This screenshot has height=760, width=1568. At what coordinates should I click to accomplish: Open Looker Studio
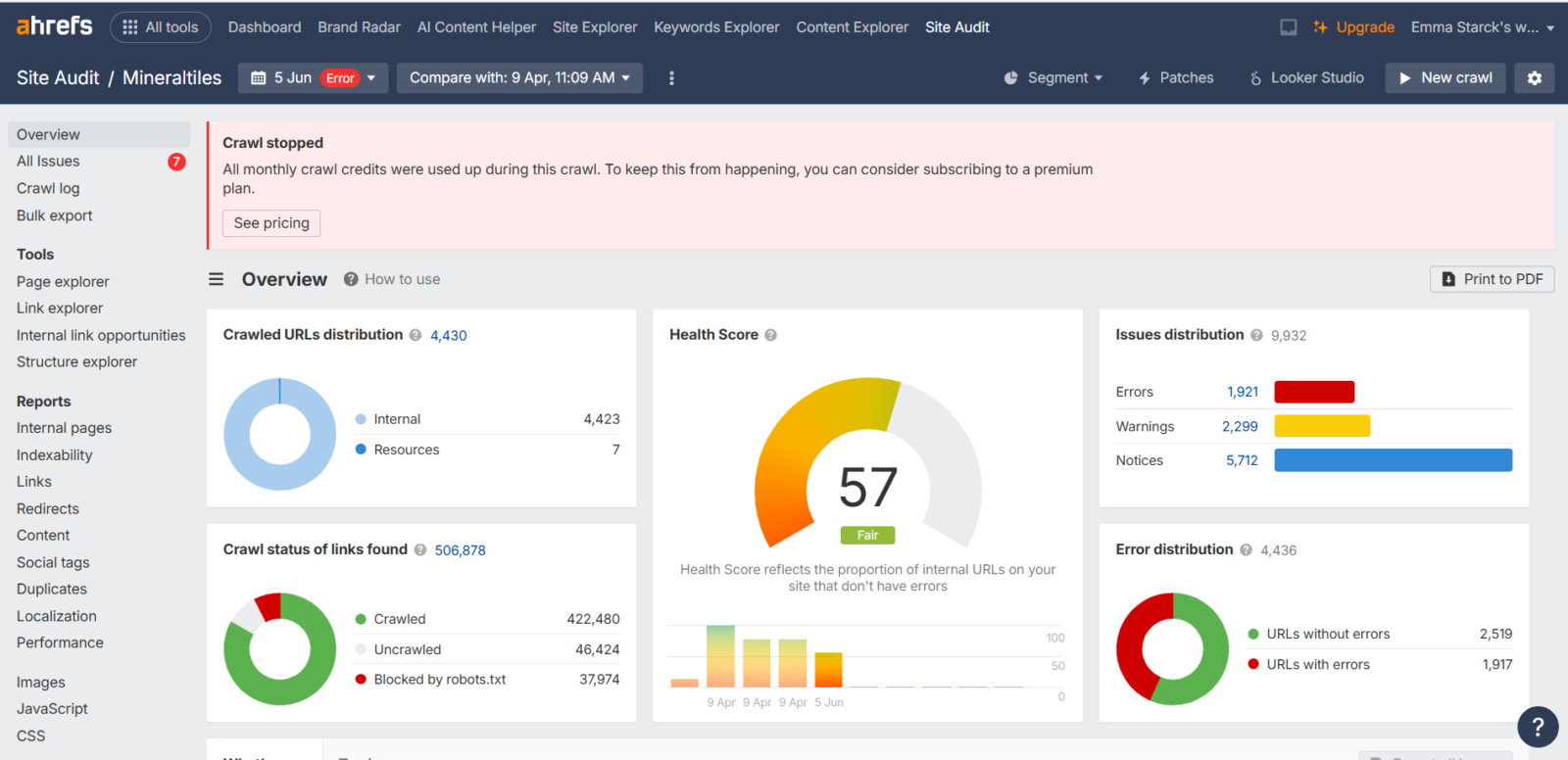[1306, 78]
